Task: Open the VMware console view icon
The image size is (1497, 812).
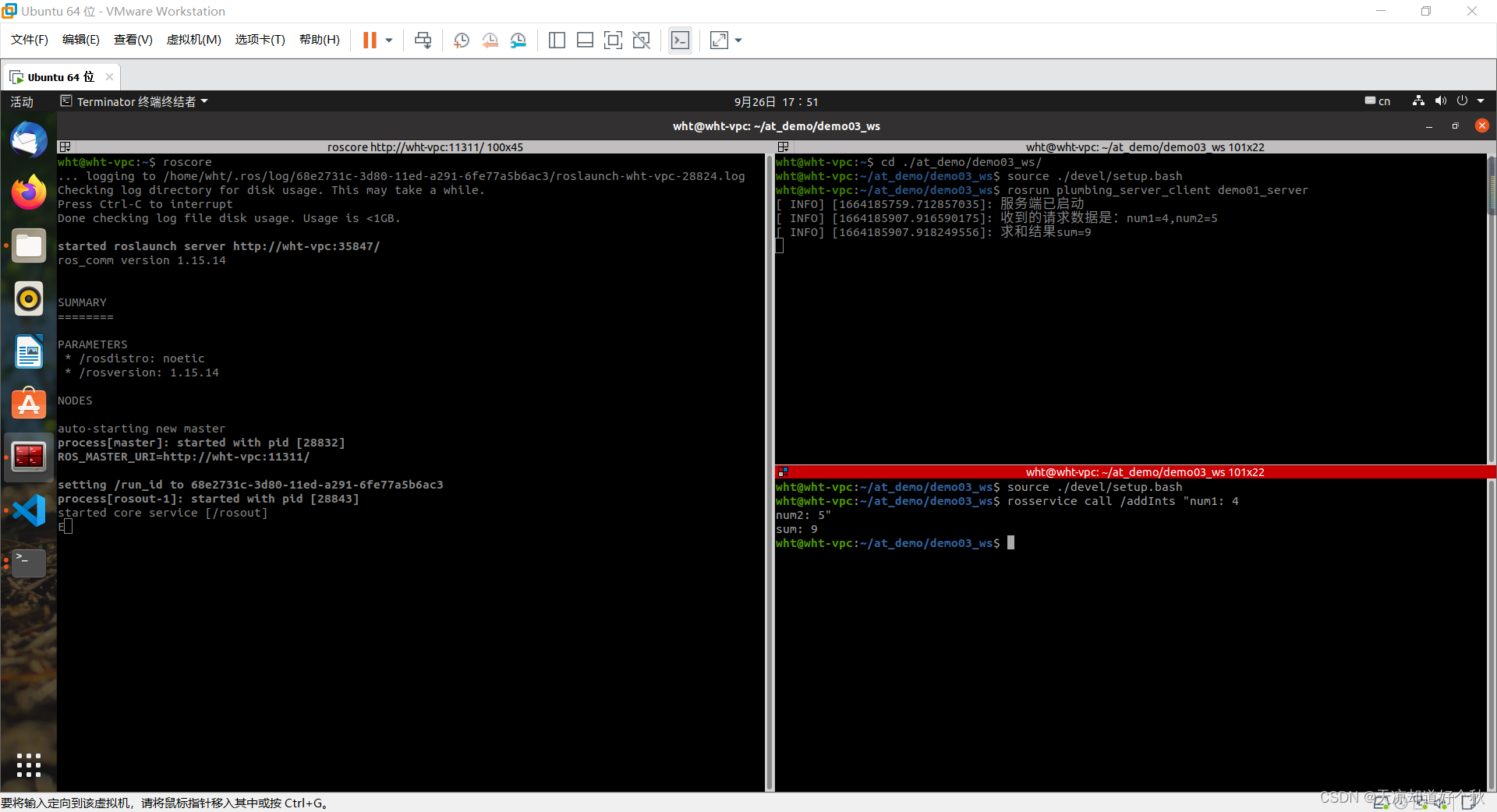Action: point(680,41)
